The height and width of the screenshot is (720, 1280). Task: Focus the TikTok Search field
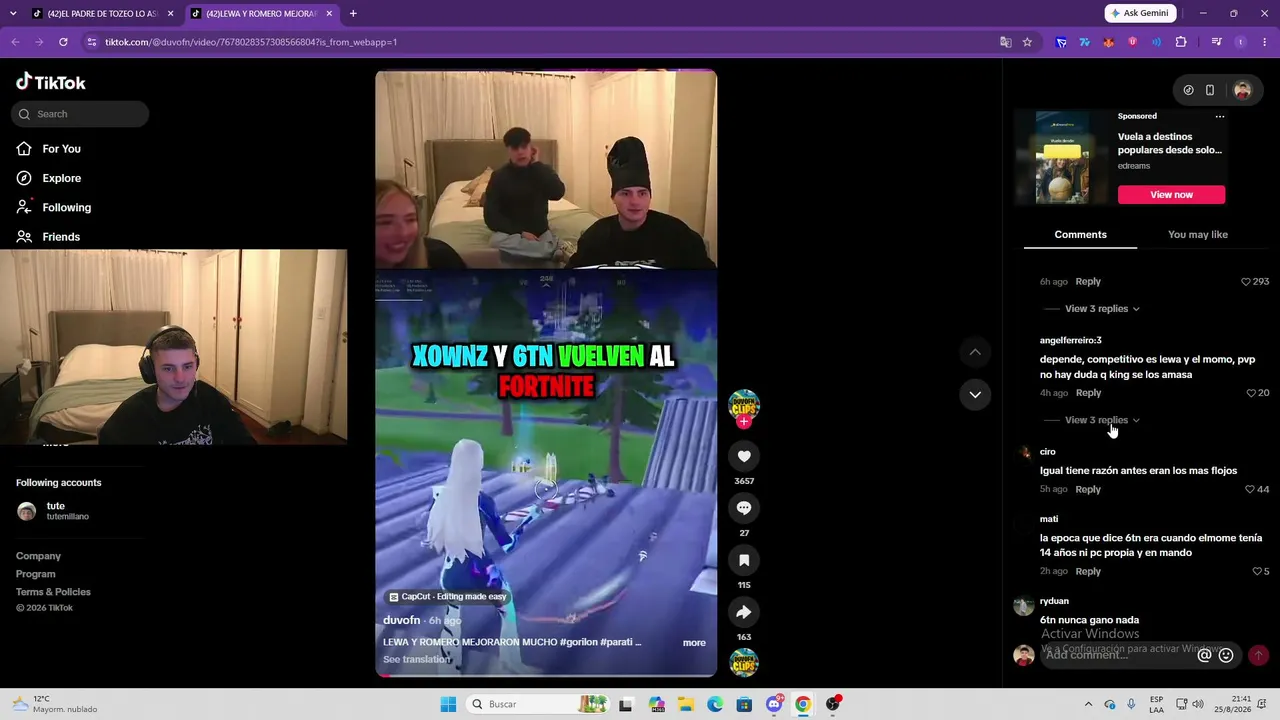pos(80,114)
